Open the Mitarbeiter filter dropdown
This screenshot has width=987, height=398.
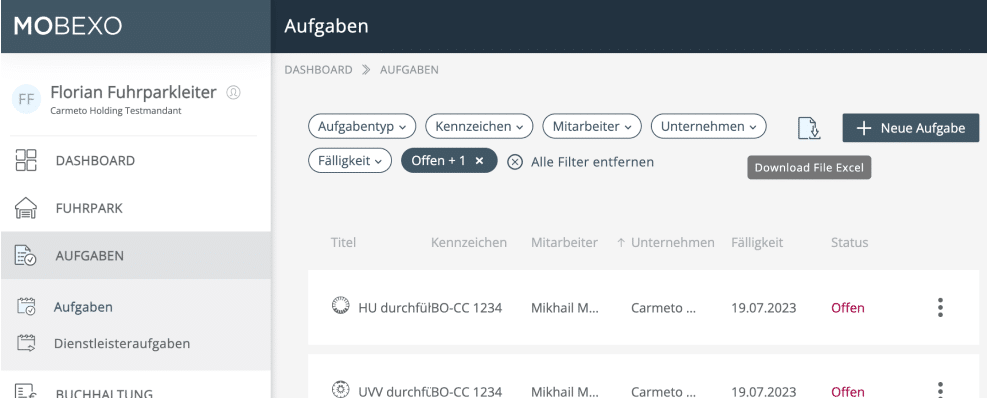click(x=592, y=127)
